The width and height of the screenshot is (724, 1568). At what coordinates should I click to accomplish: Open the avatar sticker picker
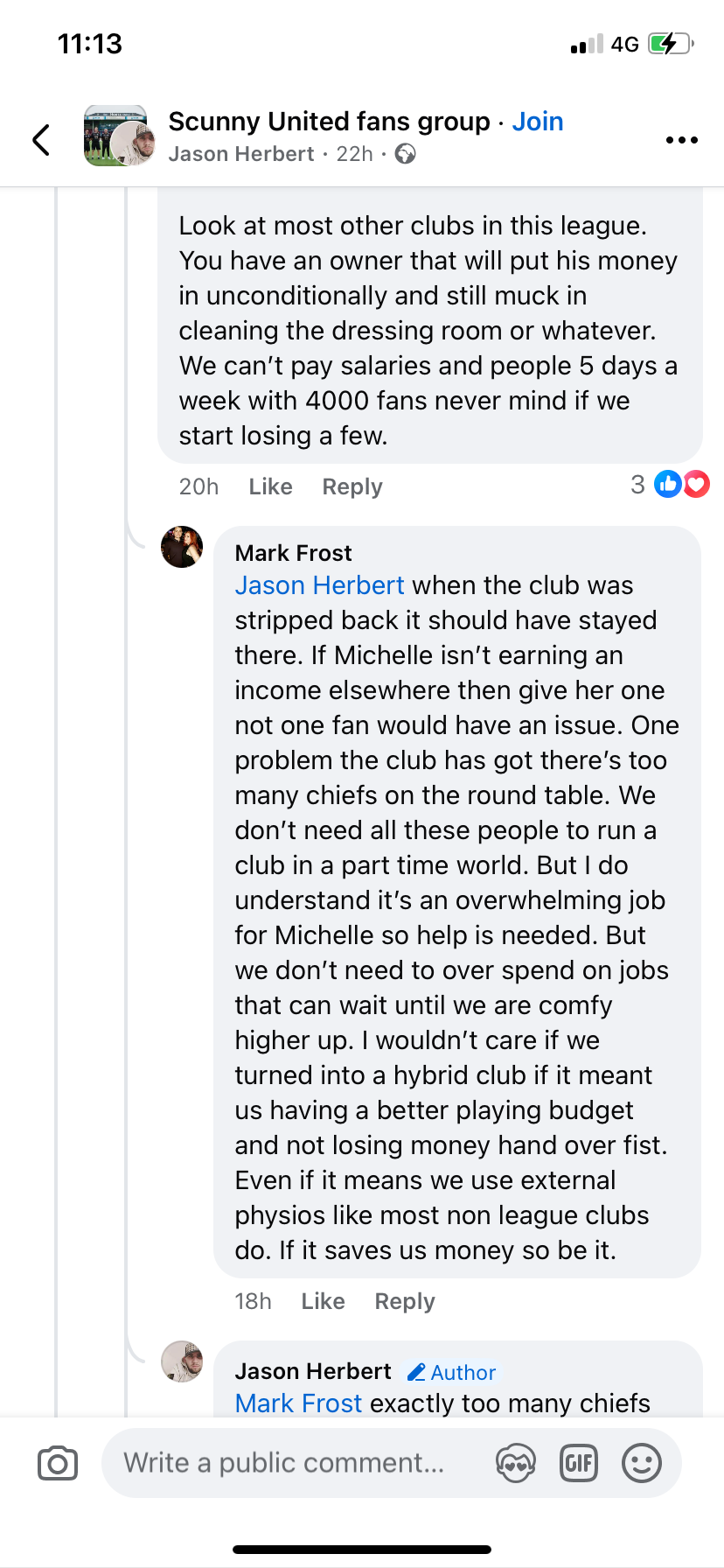515,1463
